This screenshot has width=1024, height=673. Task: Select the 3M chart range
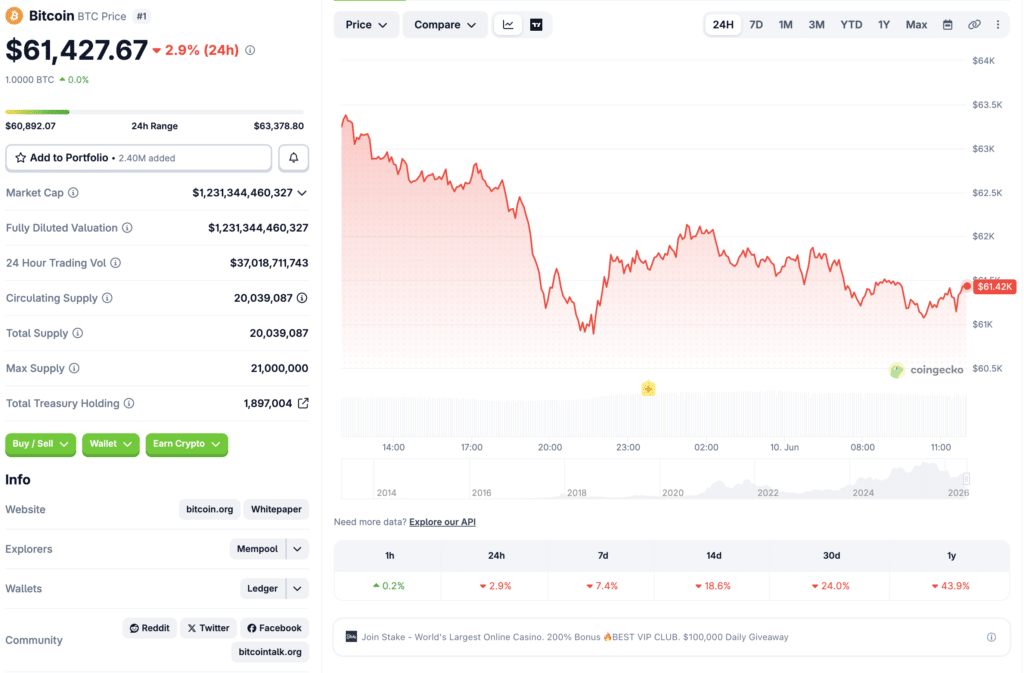816,25
